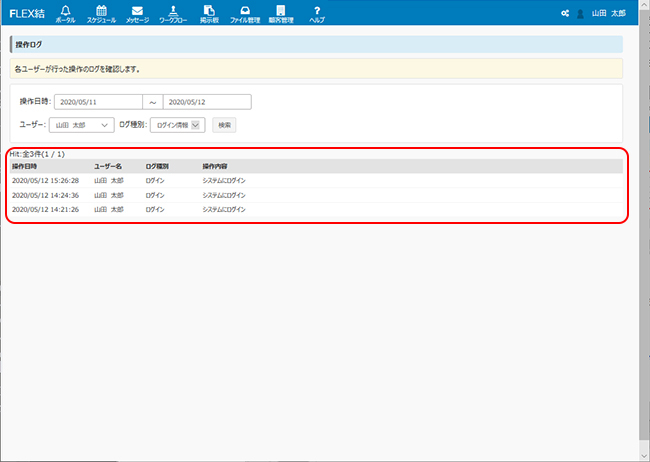Expand the ログ種別 dropdown
This screenshot has width=650, height=462.
[178, 125]
